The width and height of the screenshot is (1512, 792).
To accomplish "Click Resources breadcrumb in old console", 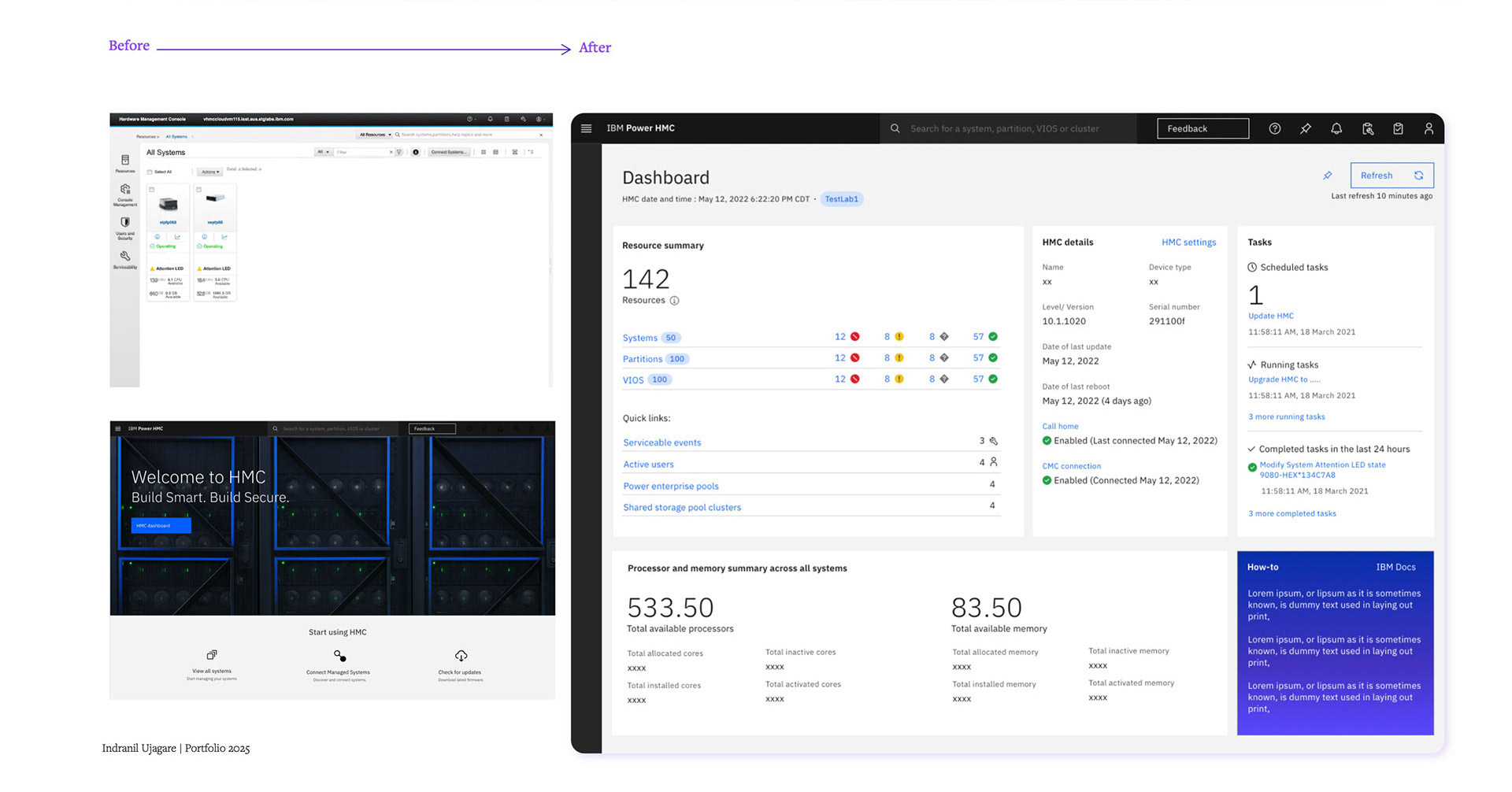I will (x=147, y=137).
